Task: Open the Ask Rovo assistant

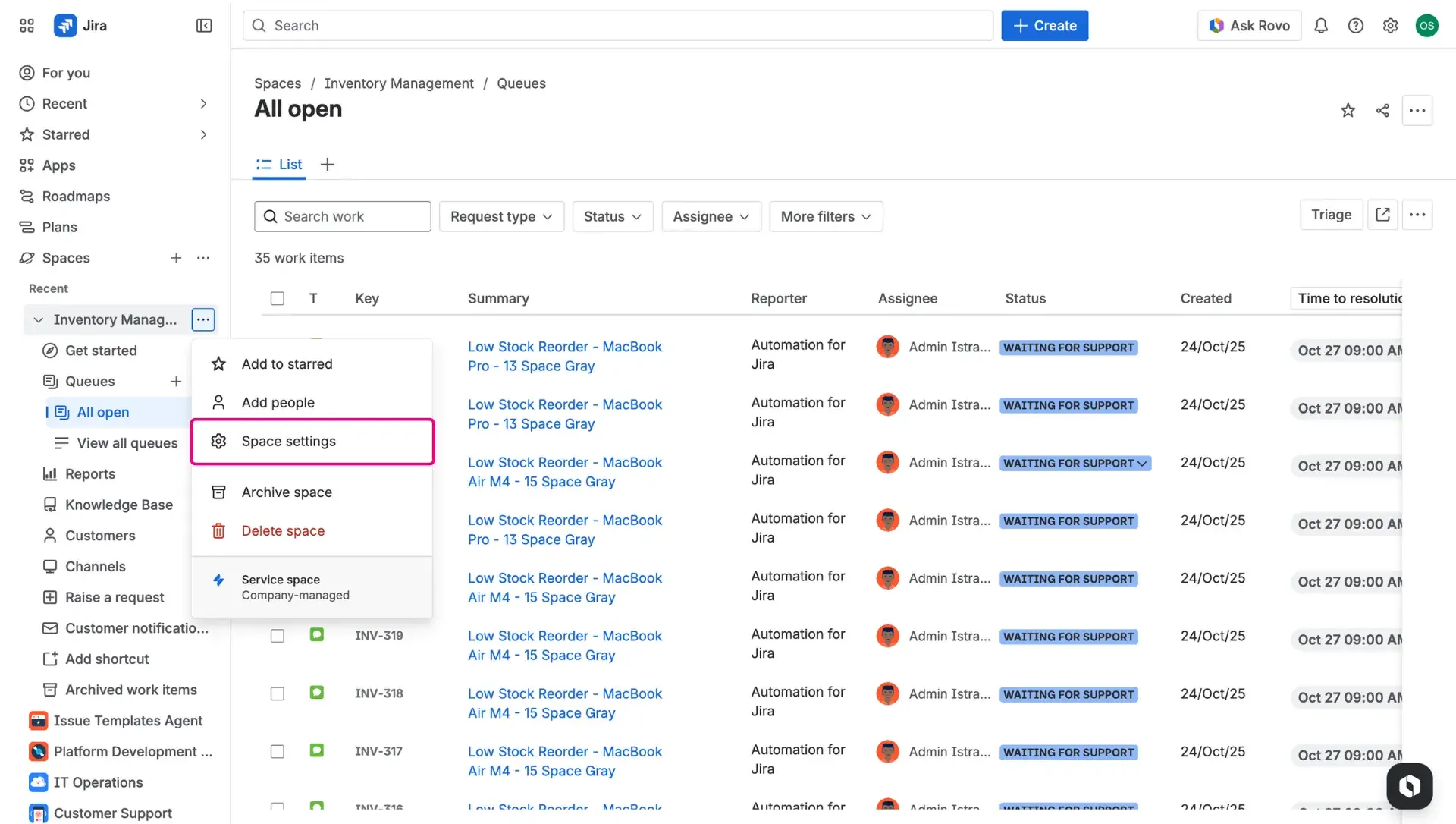Action: pyautogui.click(x=1249, y=25)
